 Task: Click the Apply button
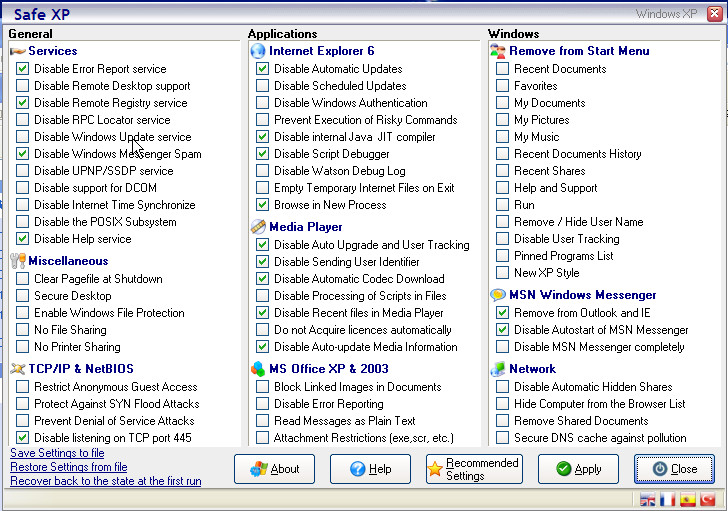[578, 469]
